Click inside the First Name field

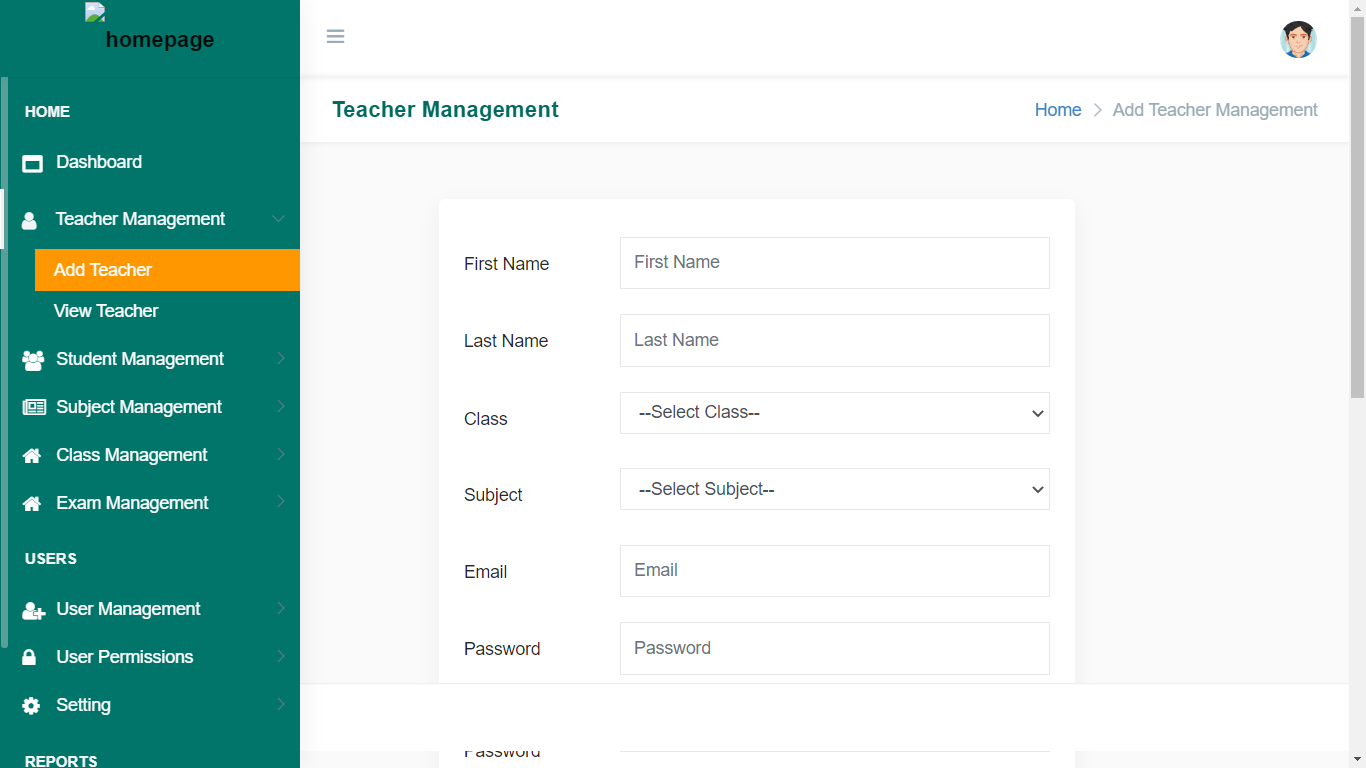834,262
